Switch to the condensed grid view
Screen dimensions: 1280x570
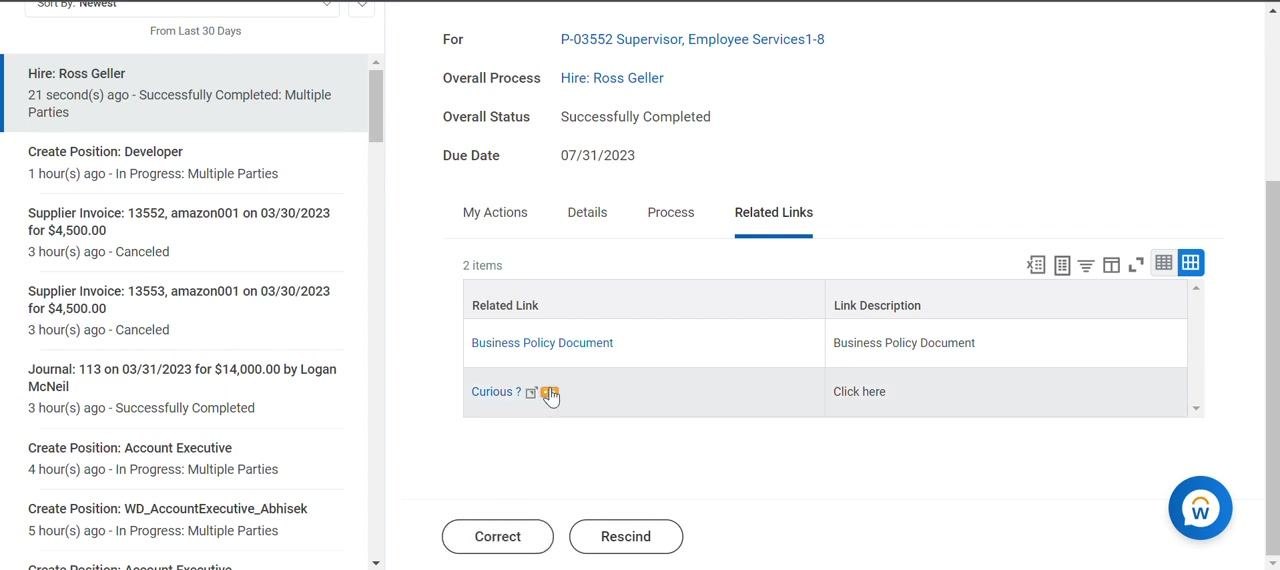coord(1164,263)
